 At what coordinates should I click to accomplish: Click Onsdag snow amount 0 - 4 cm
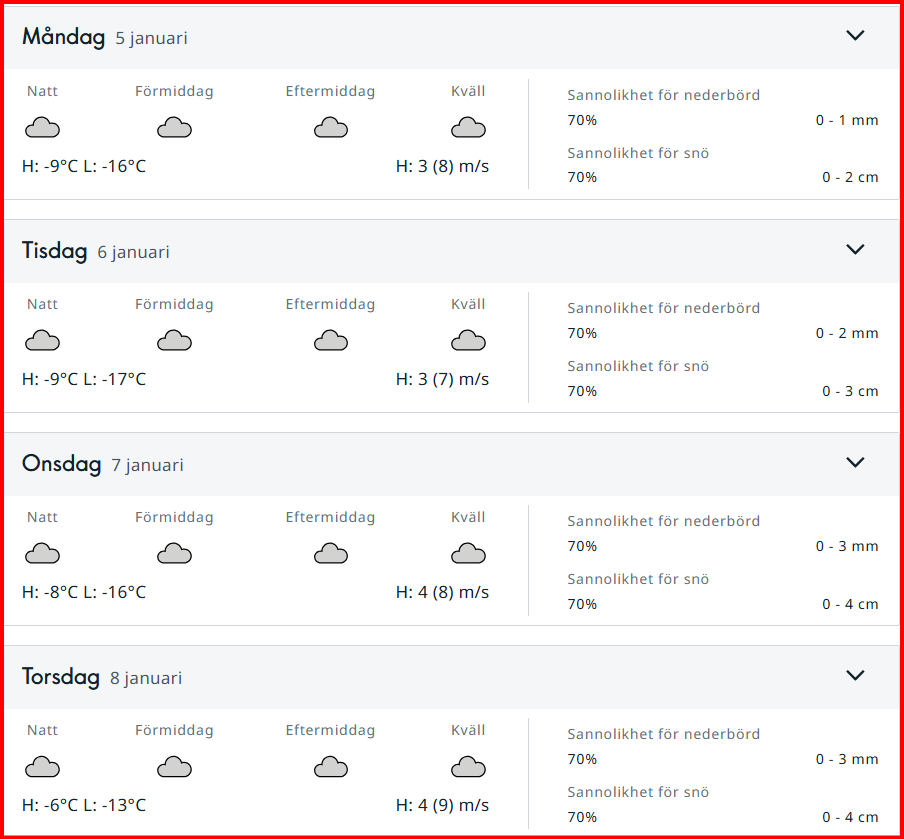click(x=850, y=604)
